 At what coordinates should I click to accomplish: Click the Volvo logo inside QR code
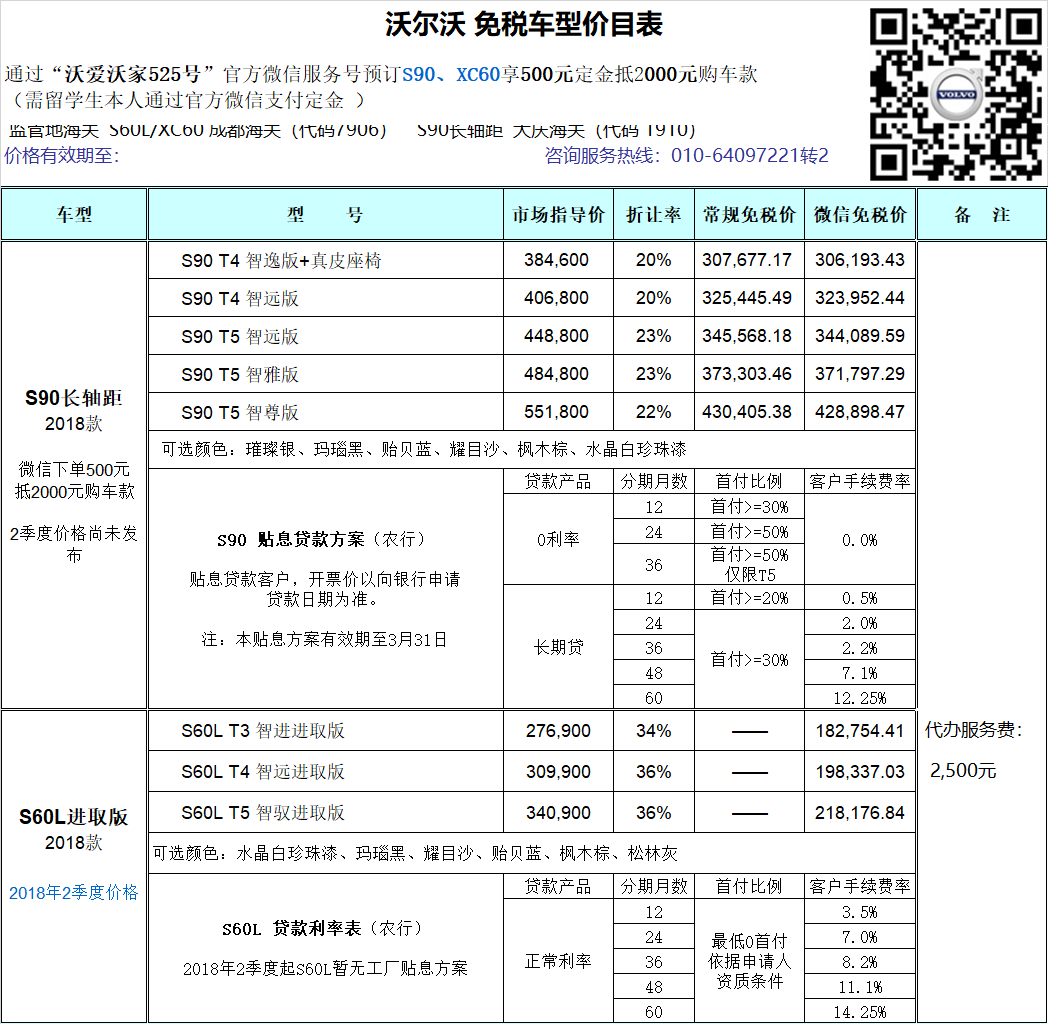956,94
